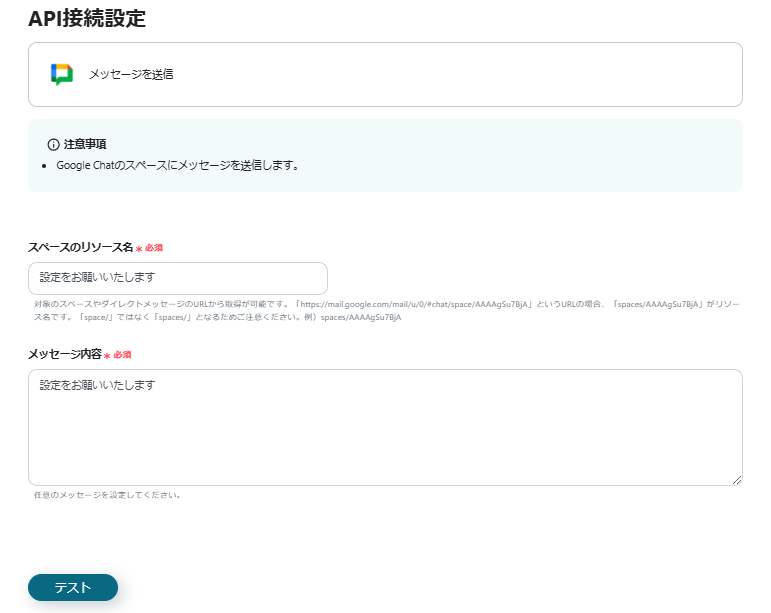Image resolution: width=771 pixels, height=613 pixels.
Task: Click the メッセージ内容 text area
Action: click(x=386, y=428)
